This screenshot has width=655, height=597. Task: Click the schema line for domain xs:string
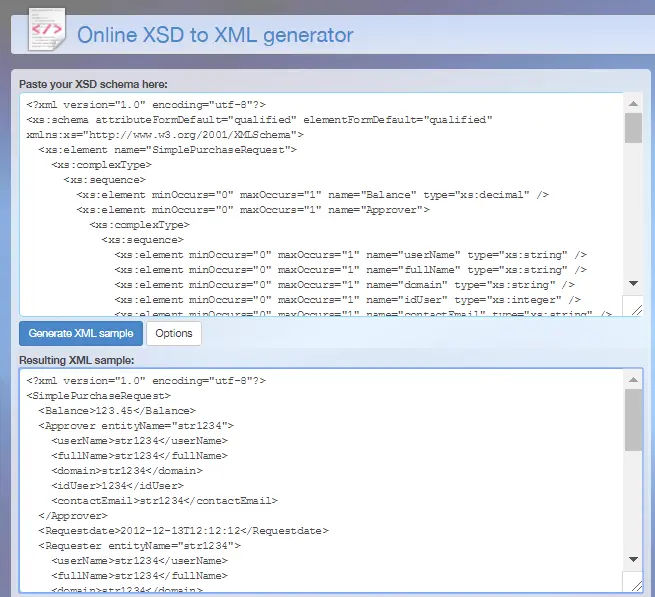(345, 285)
